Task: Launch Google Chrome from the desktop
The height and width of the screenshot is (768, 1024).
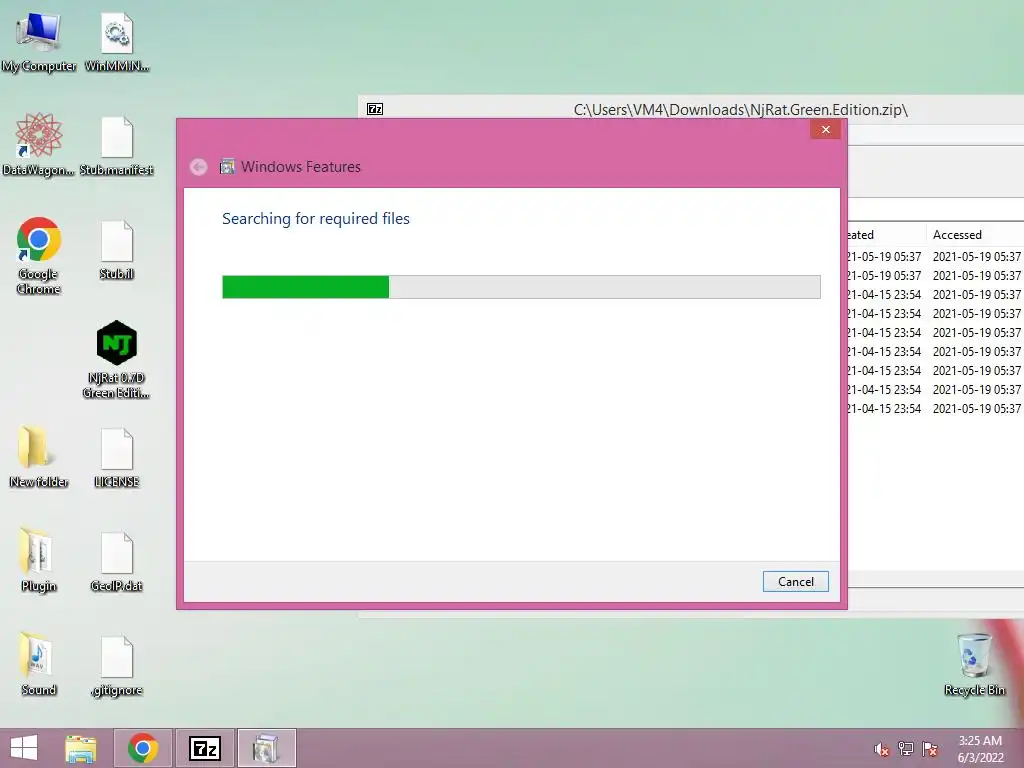Action: coord(39,256)
